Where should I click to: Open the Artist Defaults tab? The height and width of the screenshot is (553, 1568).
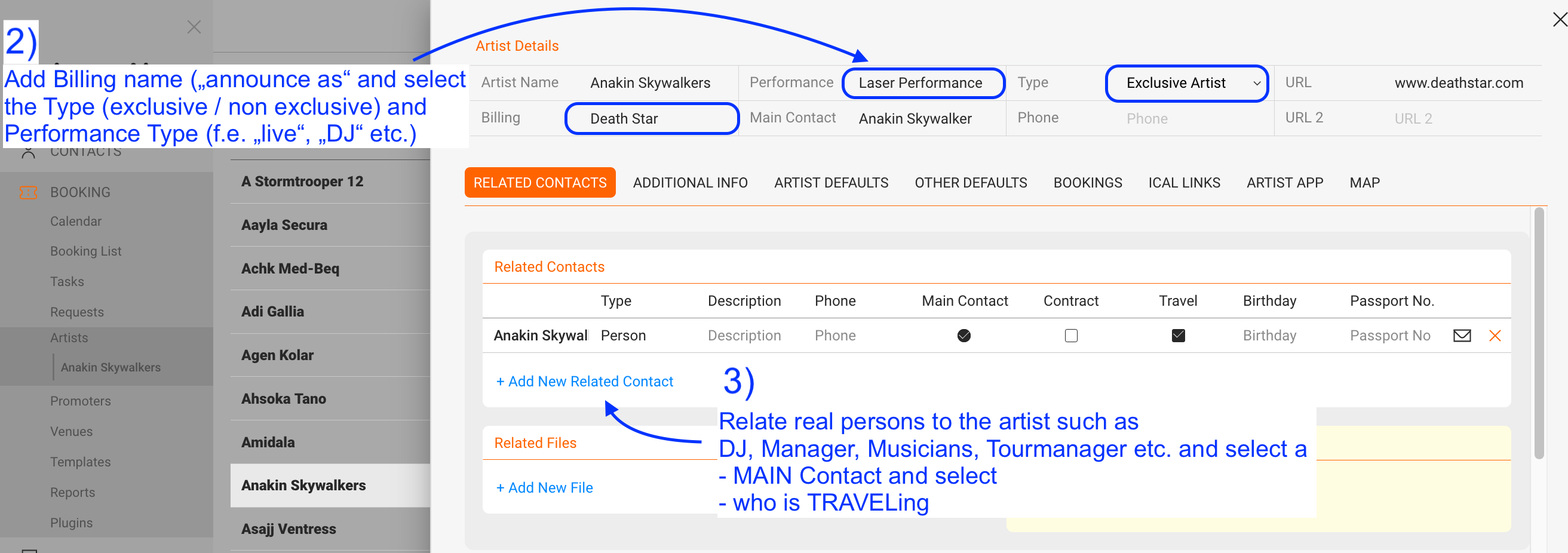click(831, 183)
